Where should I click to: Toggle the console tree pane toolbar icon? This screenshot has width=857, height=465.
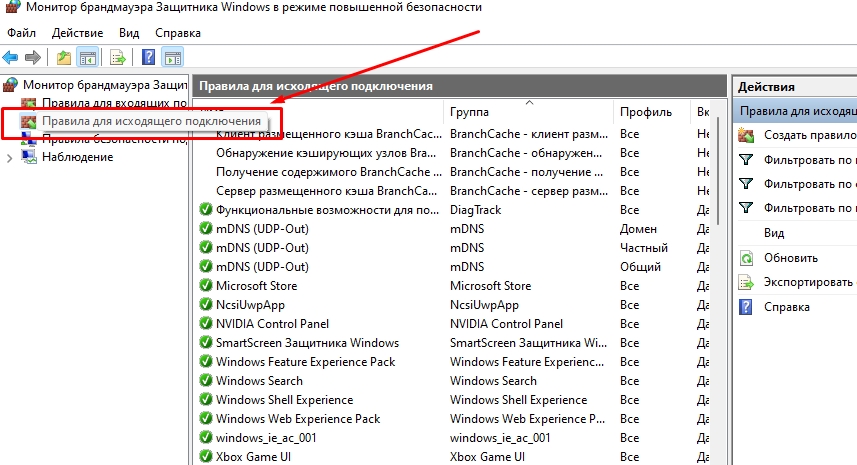coord(88,57)
